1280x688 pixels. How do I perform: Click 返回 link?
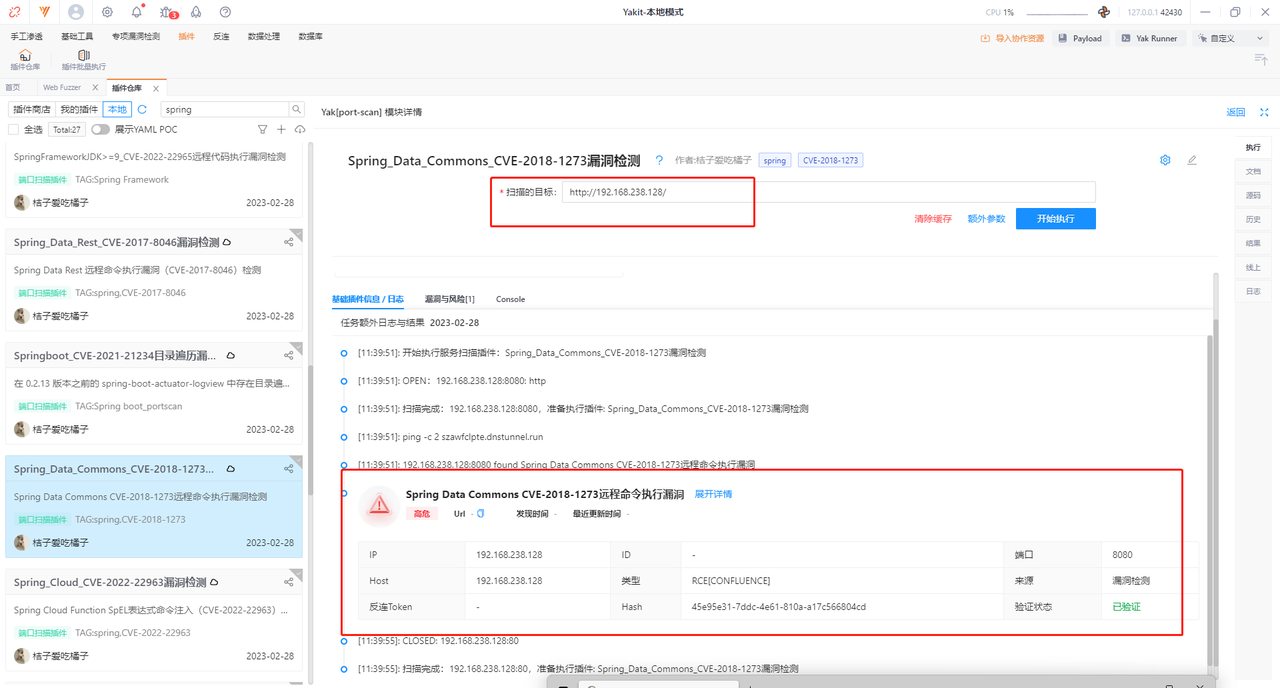pos(1236,112)
